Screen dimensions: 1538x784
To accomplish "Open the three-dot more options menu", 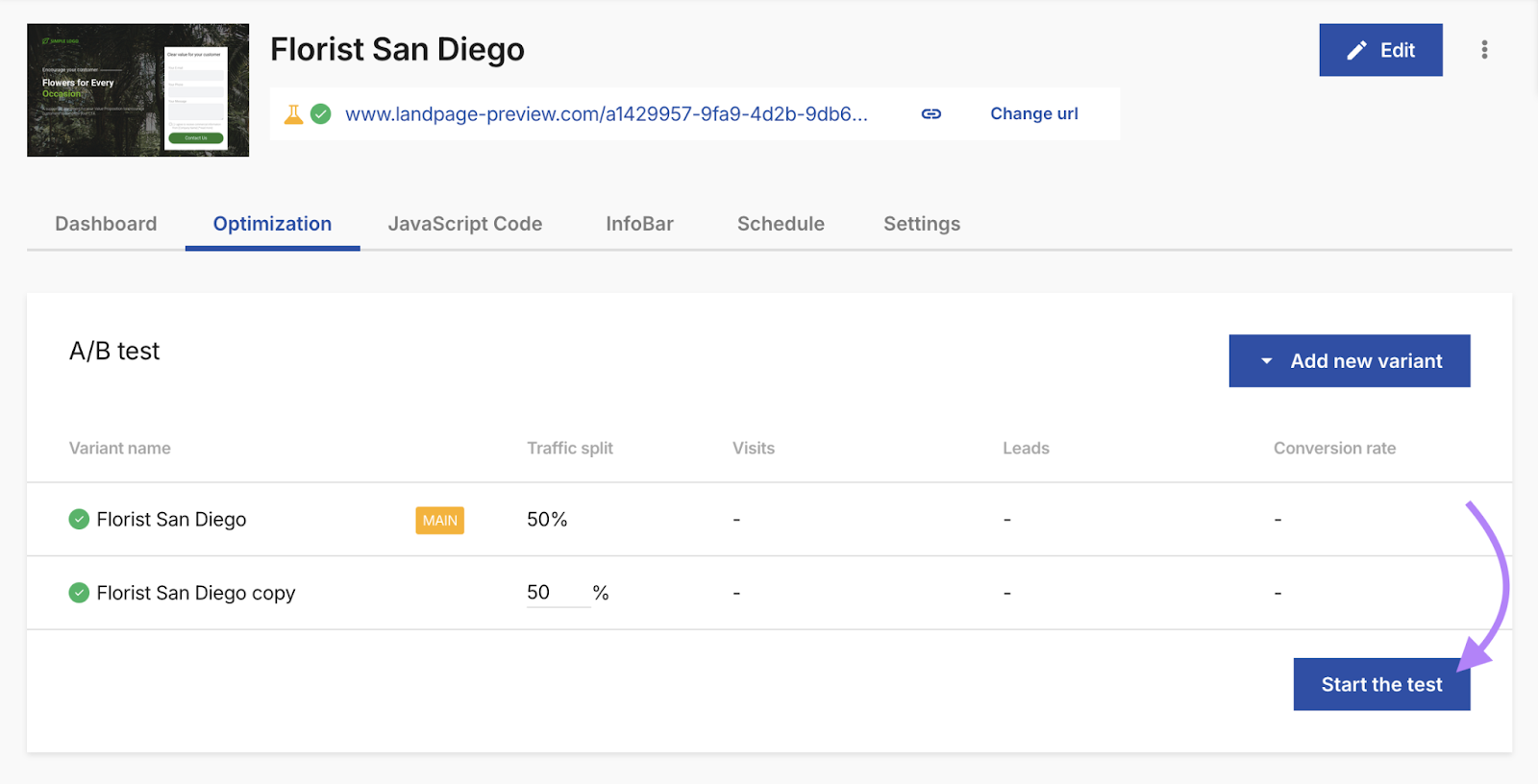I will [1484, 50].
